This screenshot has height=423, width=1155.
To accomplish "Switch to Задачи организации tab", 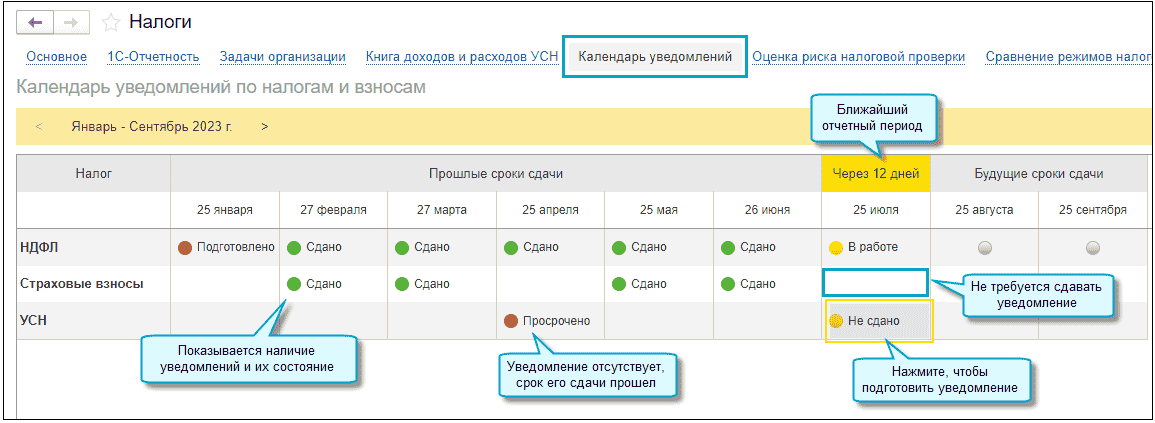I will pos(283,57).
